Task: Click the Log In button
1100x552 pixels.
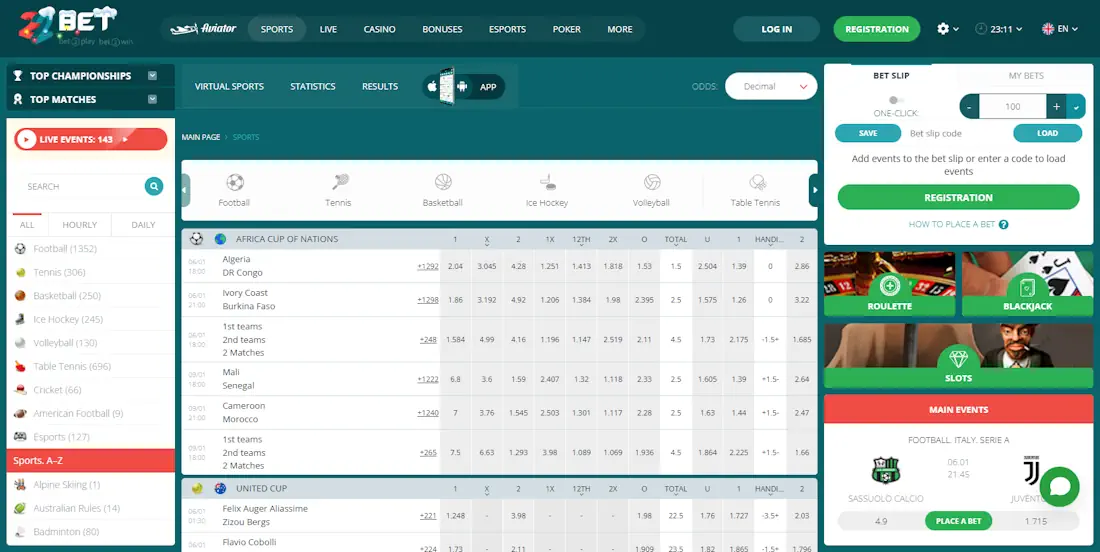Action: click(777, 29)
